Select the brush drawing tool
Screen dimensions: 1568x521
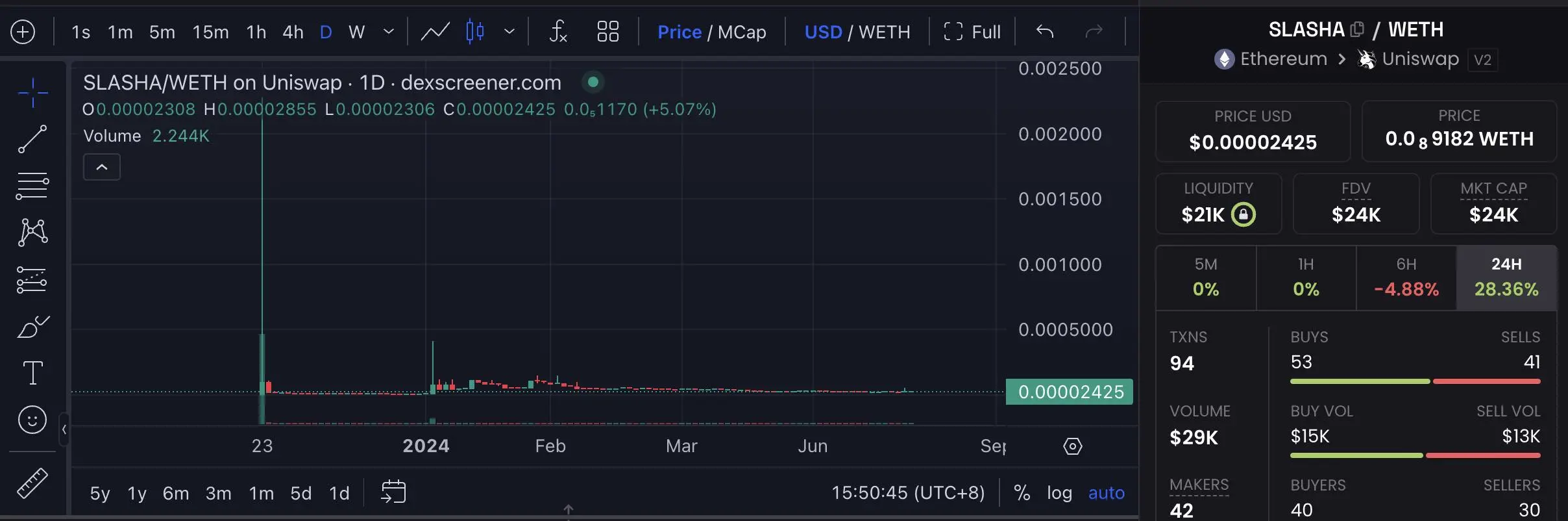click(32, 326)
